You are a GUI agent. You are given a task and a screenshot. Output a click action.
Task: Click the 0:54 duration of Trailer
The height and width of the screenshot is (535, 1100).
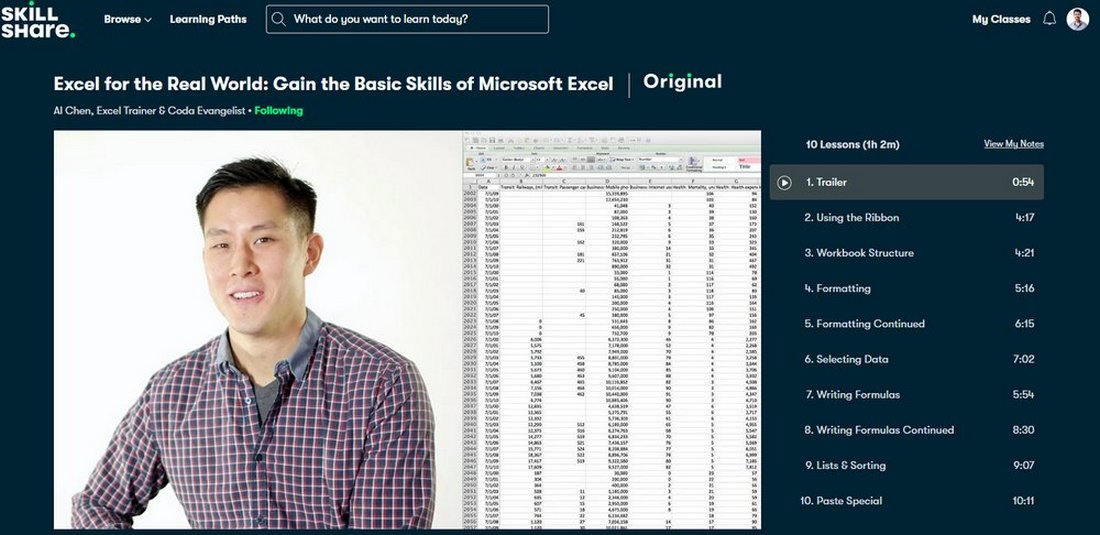tap(1023, 182)
